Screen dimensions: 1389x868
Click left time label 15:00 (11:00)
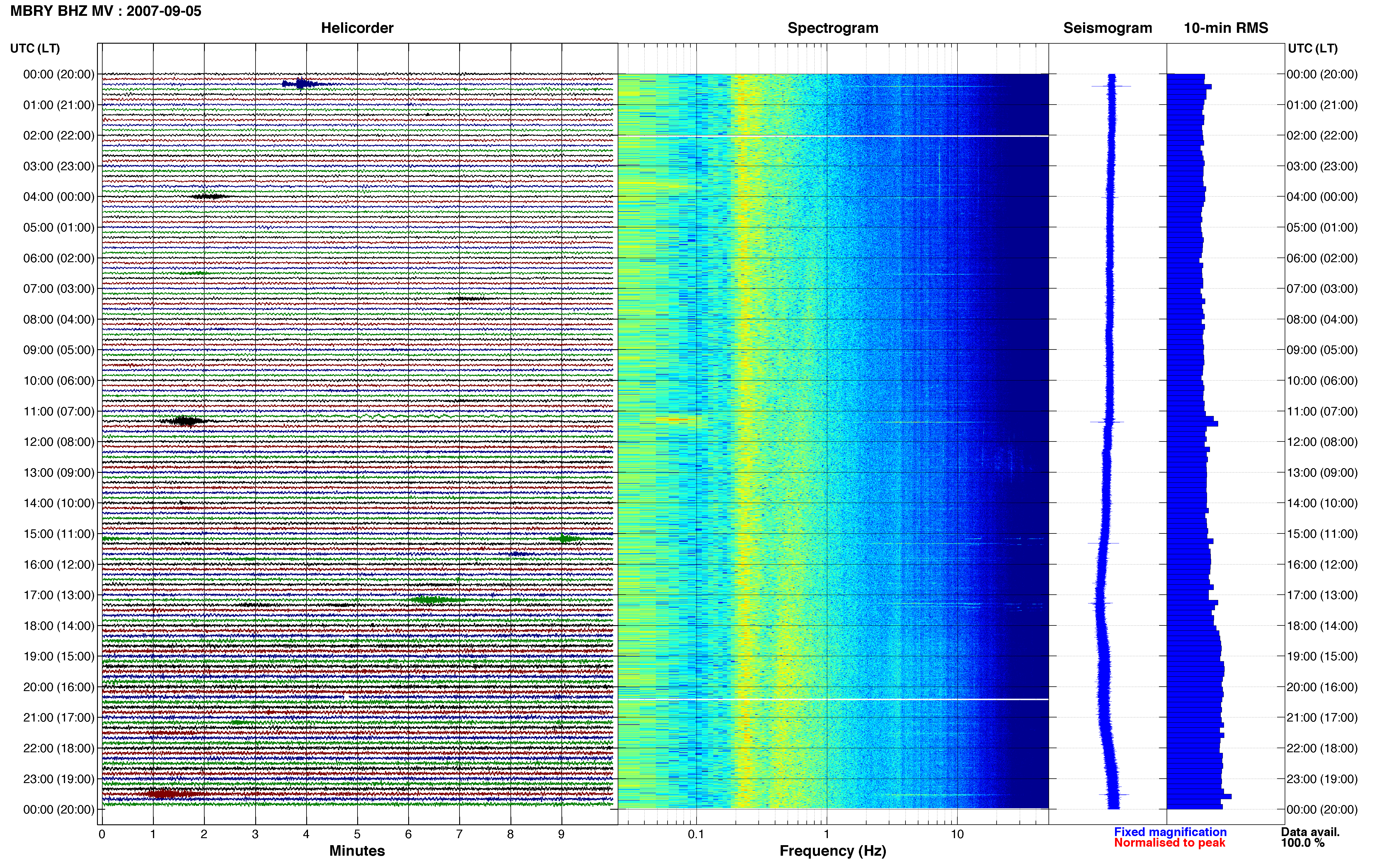click(59, 534)
